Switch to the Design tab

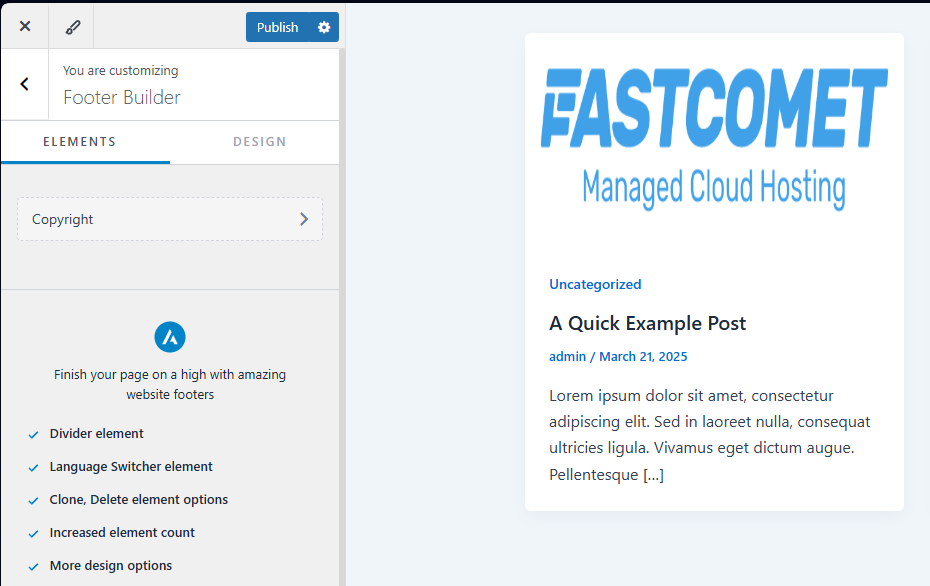pyautogui.click(x=259, y=142)
